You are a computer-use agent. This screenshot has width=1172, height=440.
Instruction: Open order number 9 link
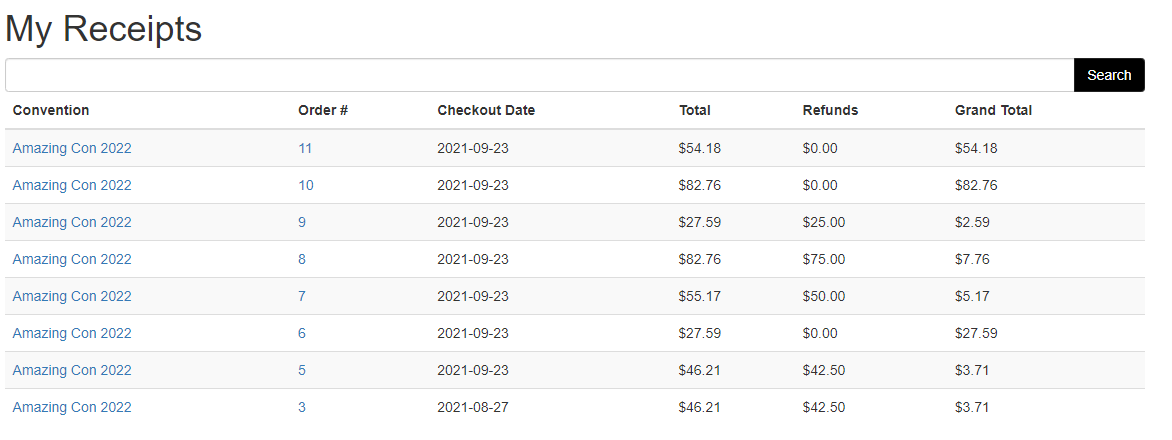pyautogui.click(x=302, y=222)
